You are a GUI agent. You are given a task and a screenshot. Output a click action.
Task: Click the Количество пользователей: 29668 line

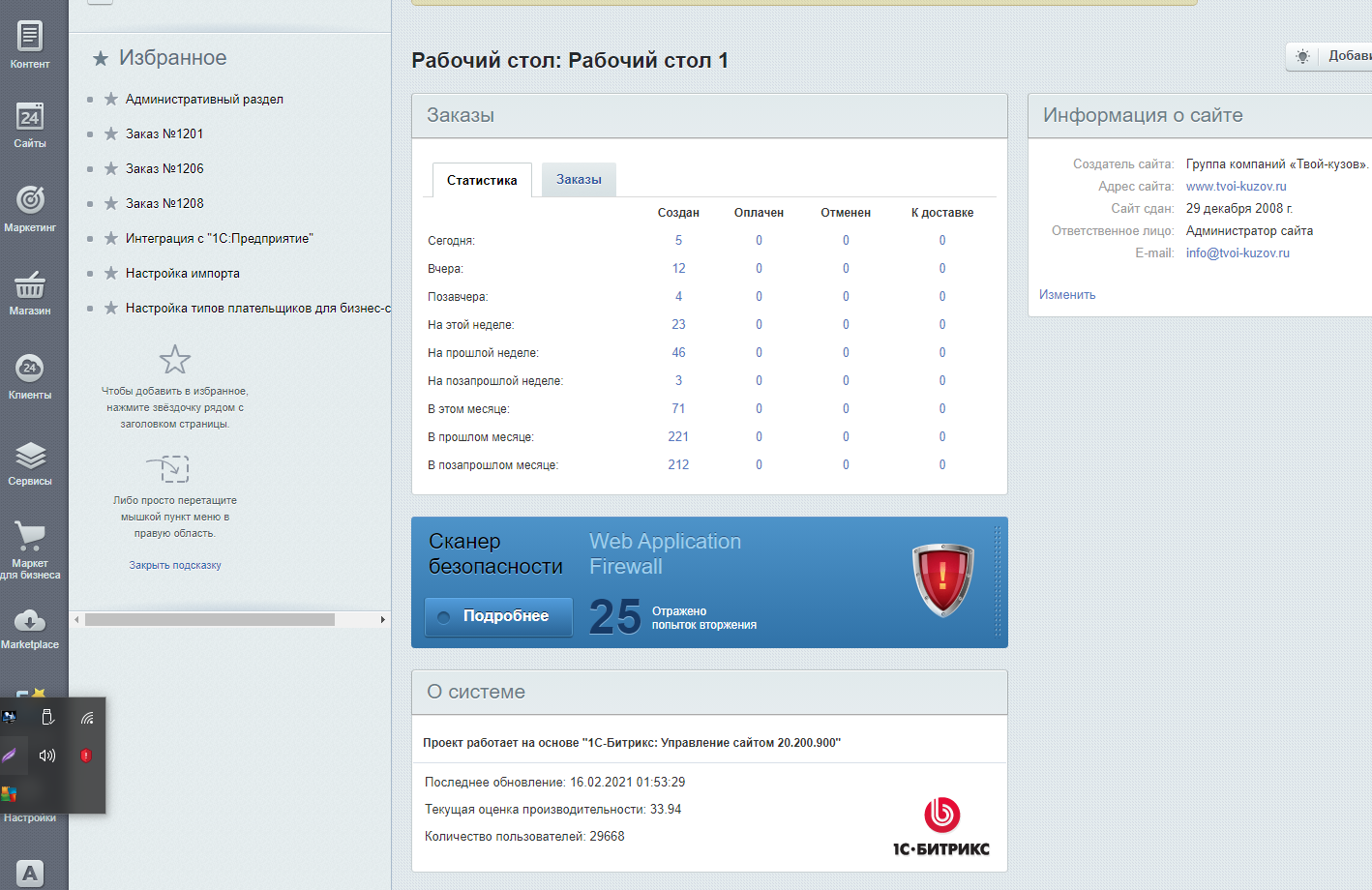click(x=524, y=836)
